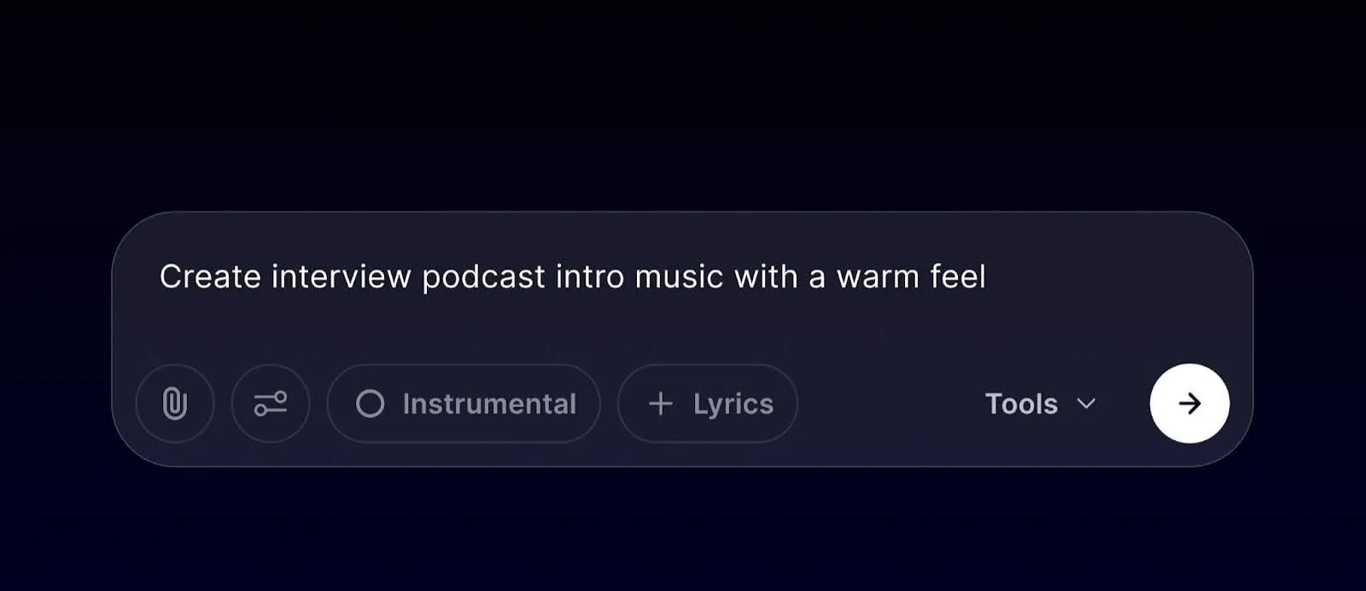
Task: Click the chevron next to Tools
Action: point(1086,404)
